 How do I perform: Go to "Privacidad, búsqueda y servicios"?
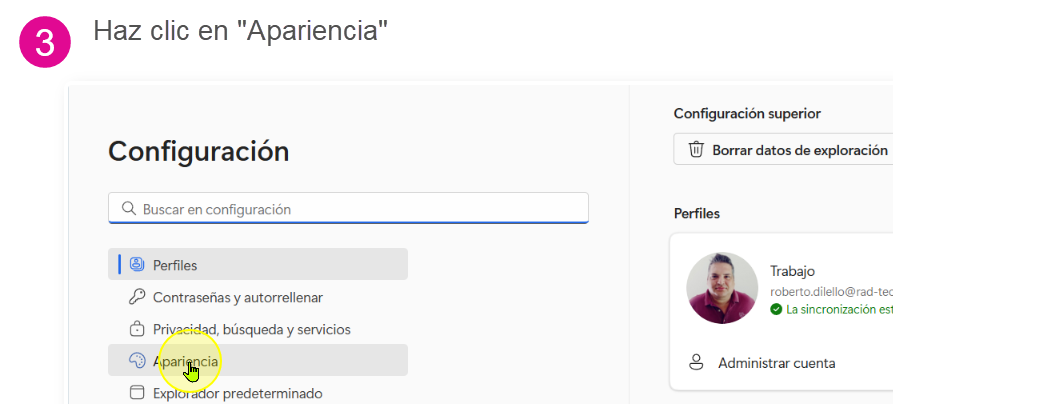(x=252, y=329)
